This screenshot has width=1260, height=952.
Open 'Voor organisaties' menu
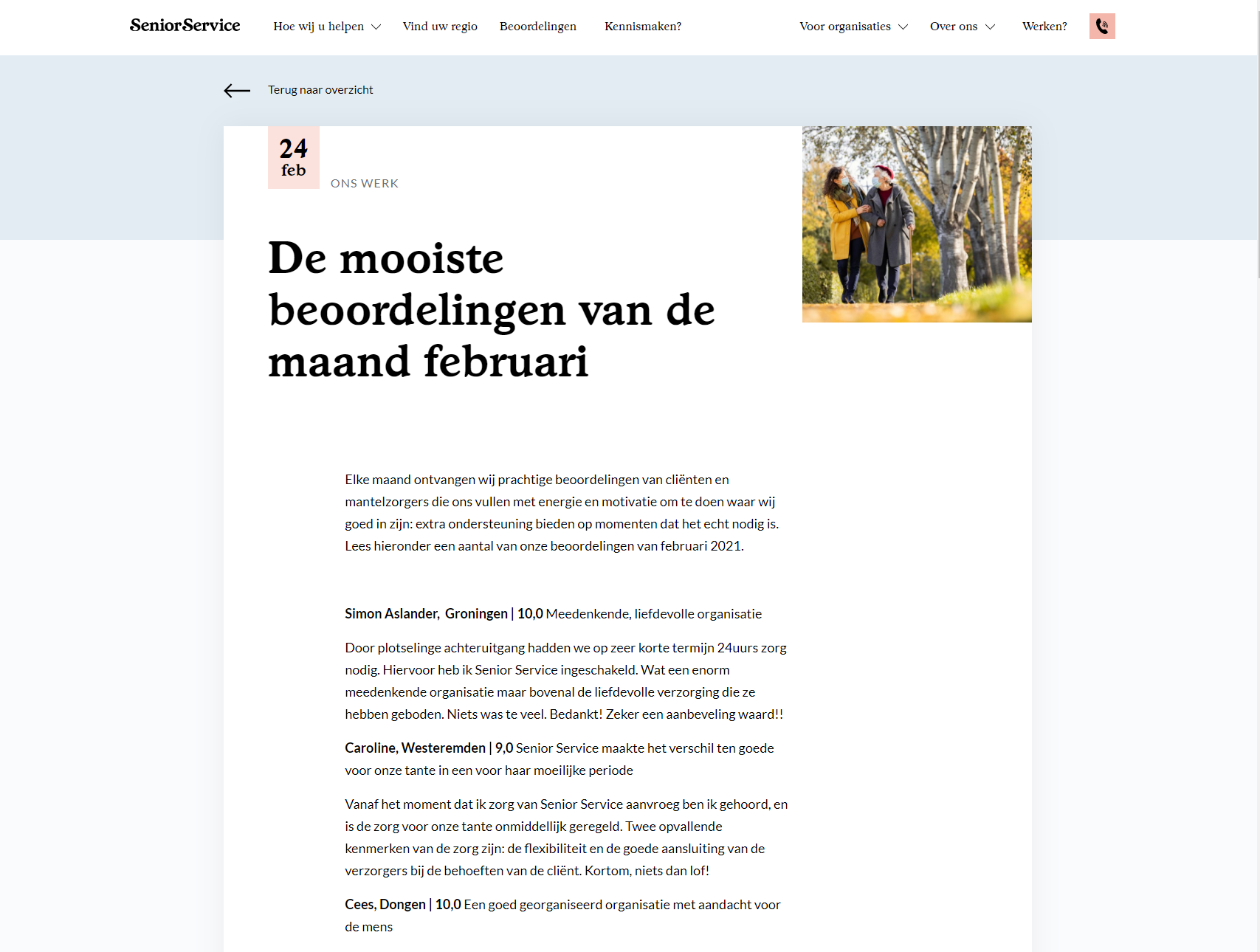845,27
